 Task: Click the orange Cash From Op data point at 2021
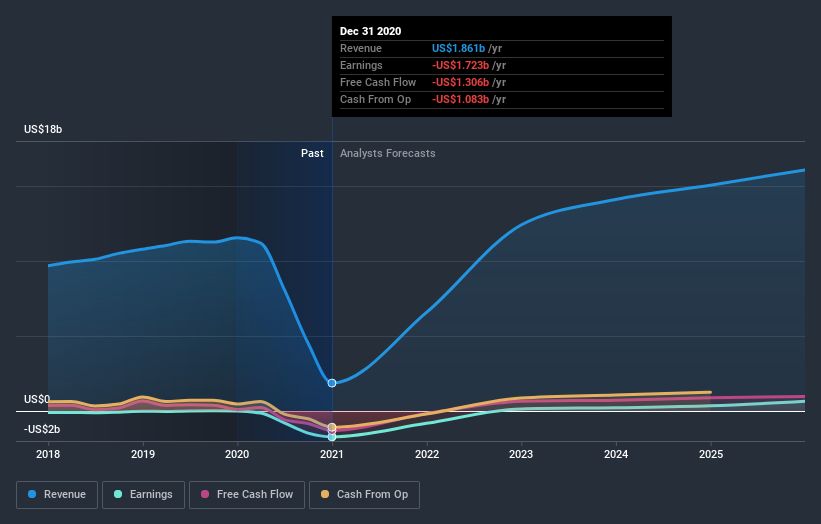(x=332, y=427)
